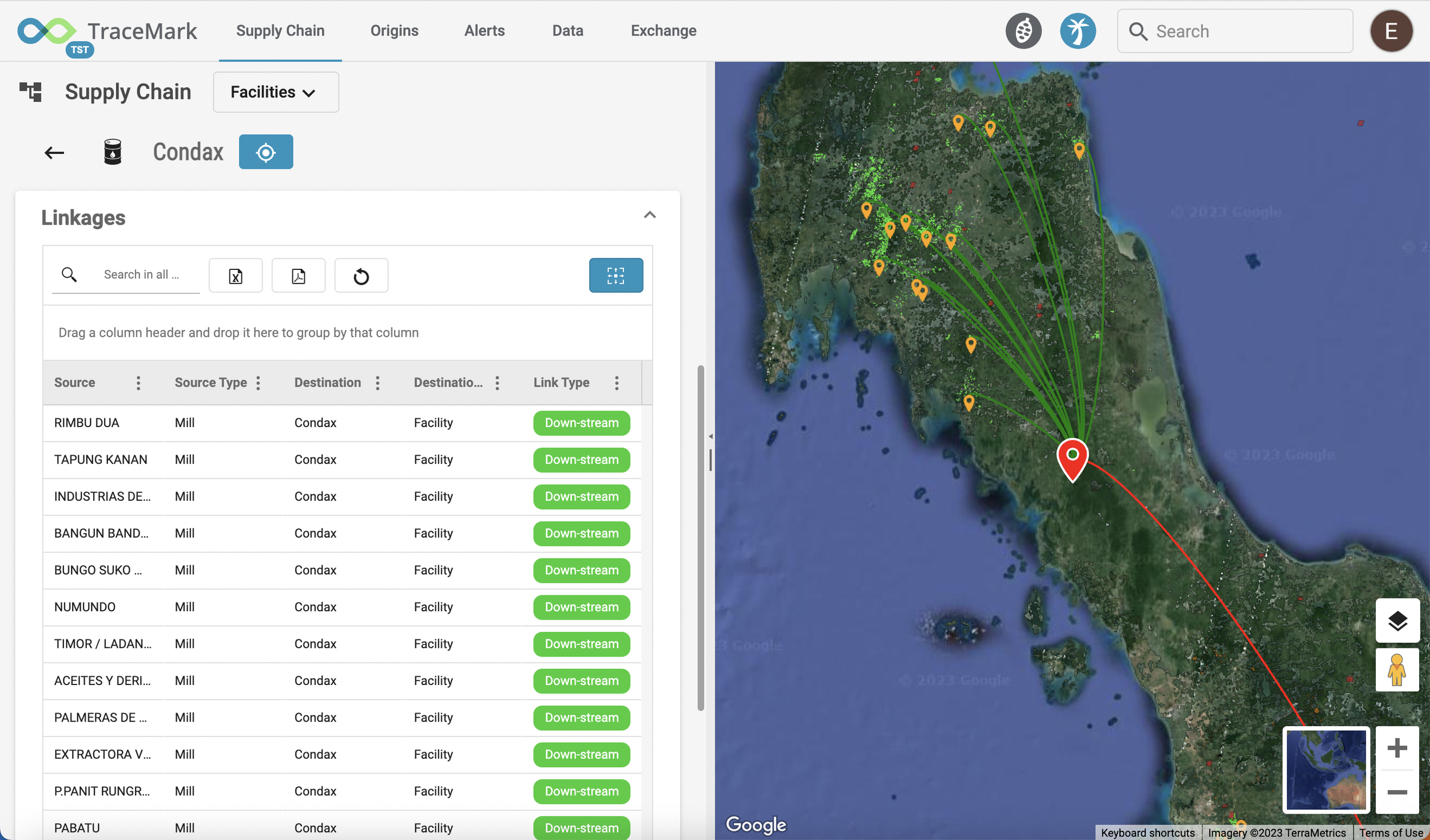Image resolution: width=1430 pixels, height=840 pixels.
Task: Open the Origins tab
Action: [395, 31]
